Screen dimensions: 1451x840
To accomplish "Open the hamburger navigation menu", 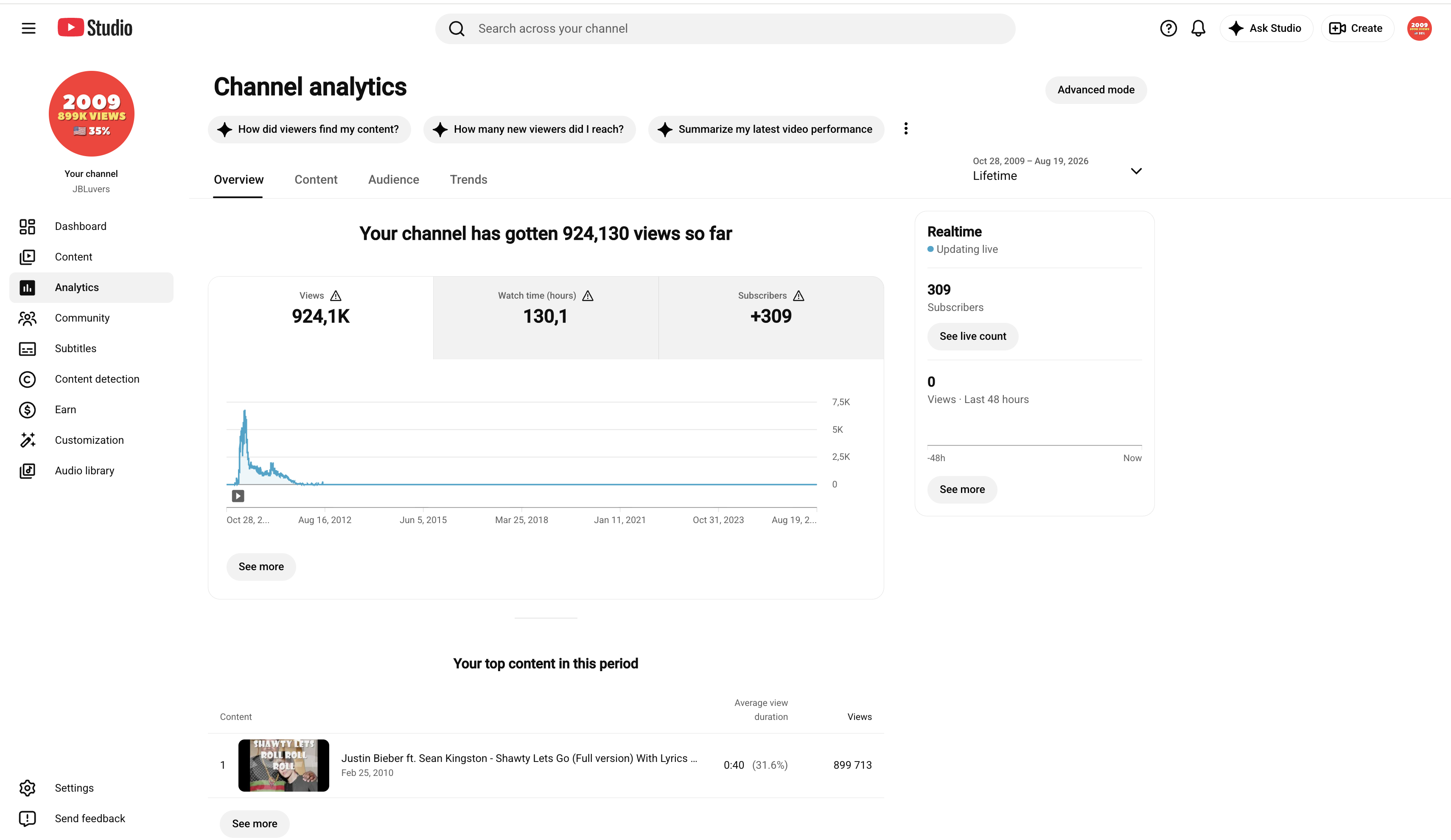I will 28,28.
